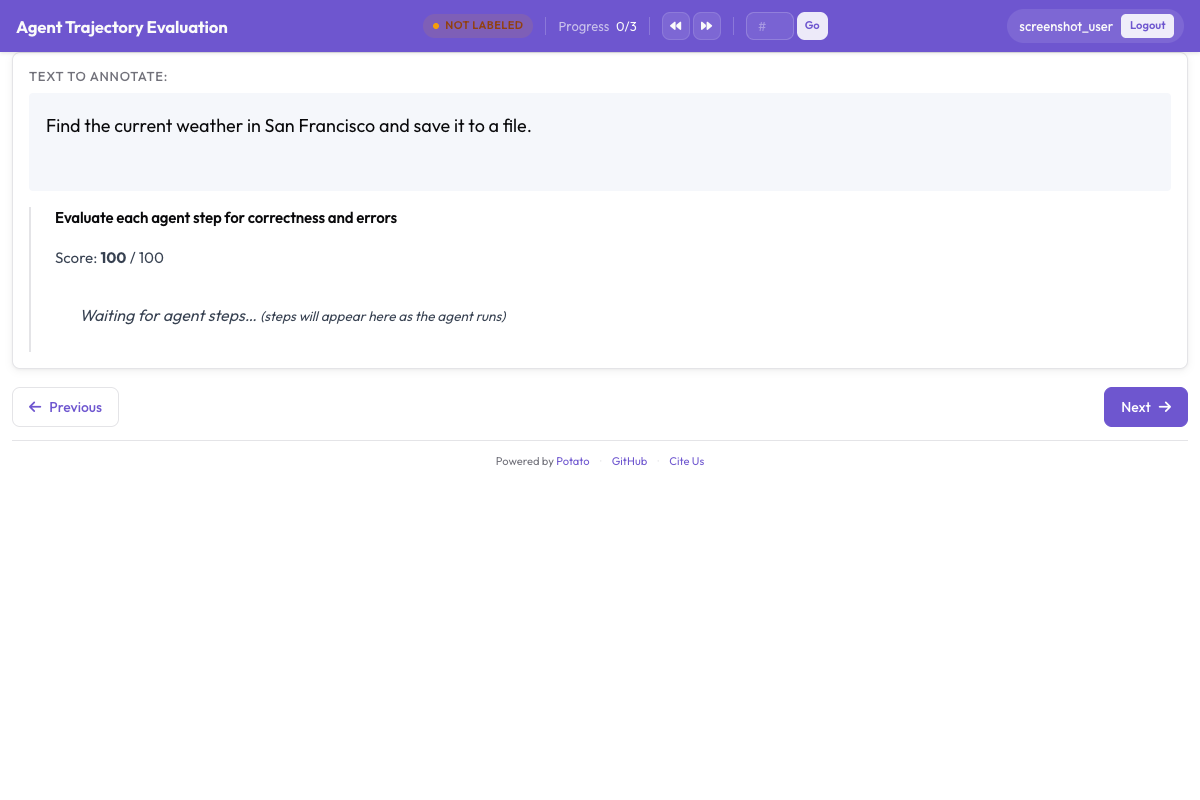Click the screenshot_user username label
Screen dimensions: 1200x800
coord(1065,26)
